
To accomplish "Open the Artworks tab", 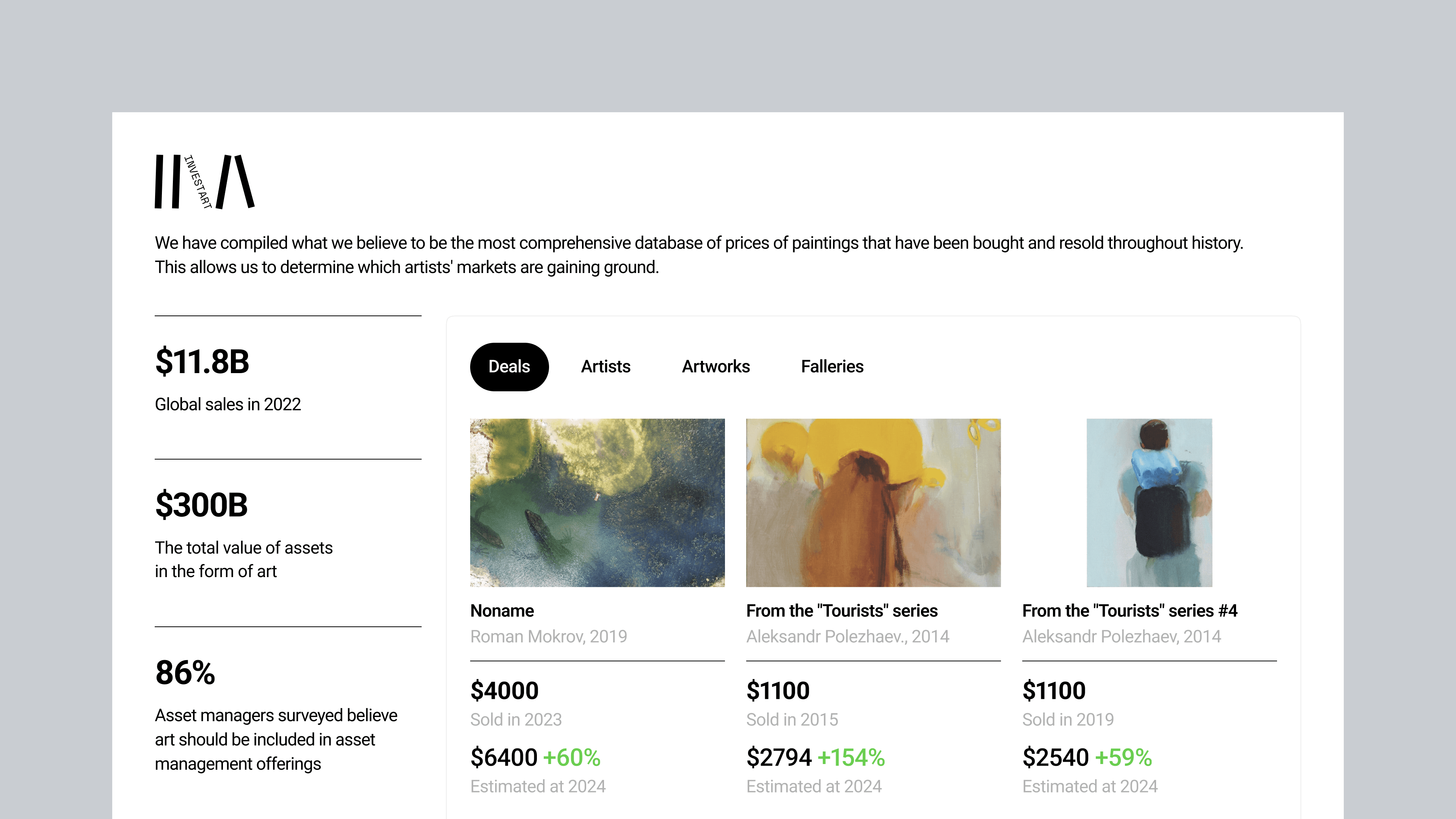I will click(715, 366).
